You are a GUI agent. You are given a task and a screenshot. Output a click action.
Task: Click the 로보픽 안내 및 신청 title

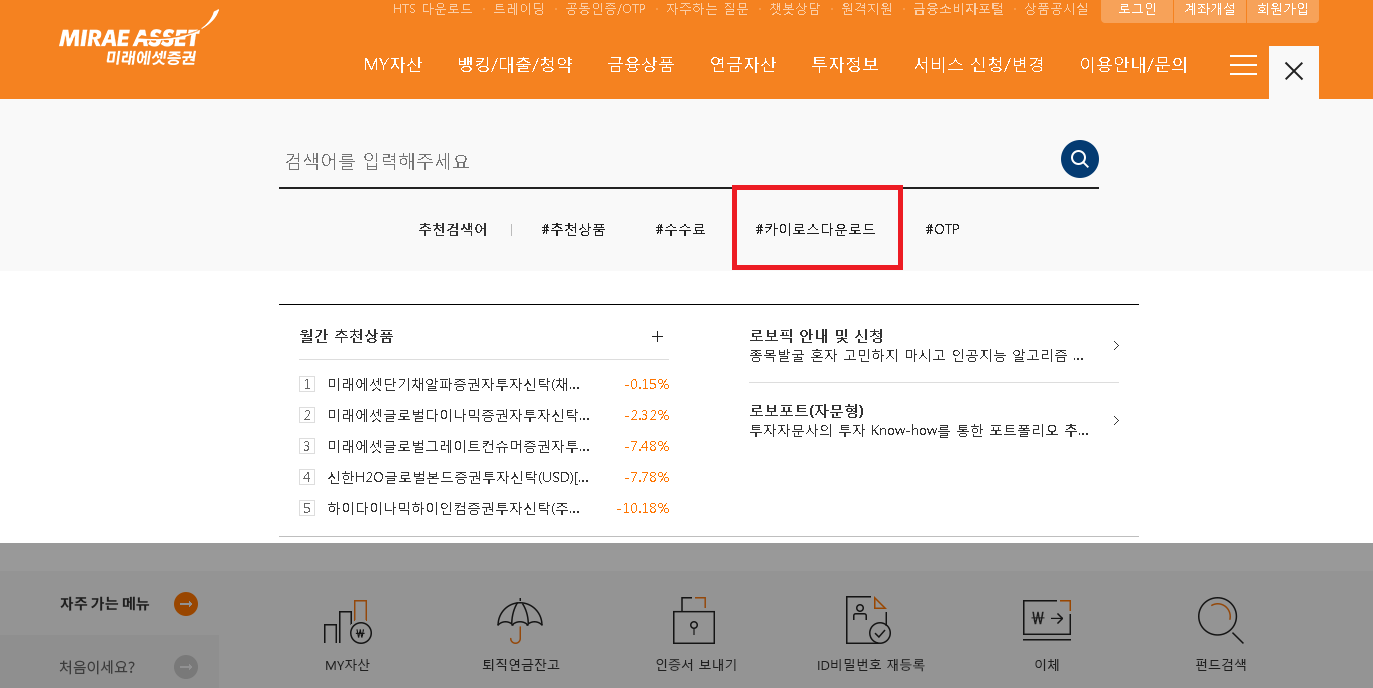pos(816,336)
